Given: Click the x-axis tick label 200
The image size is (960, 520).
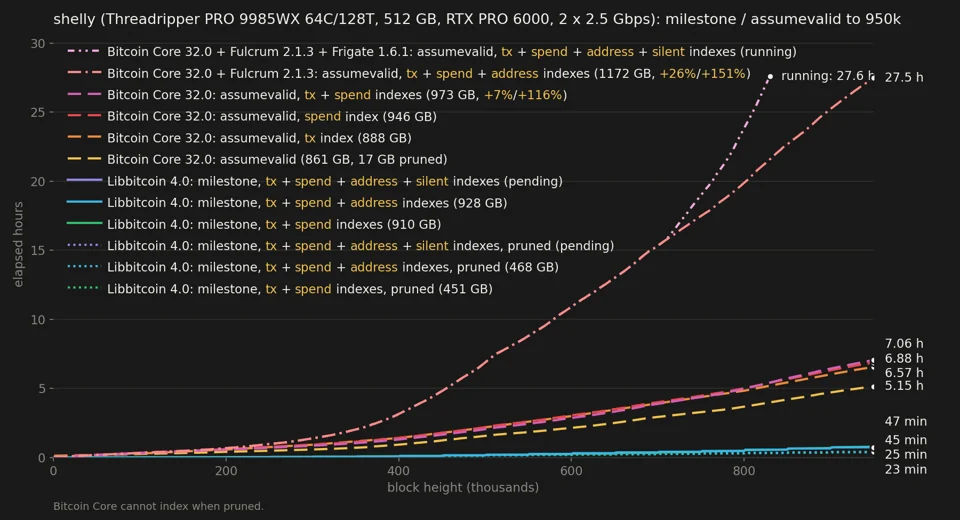Looking at the screenshot, I should coord(226,471).
